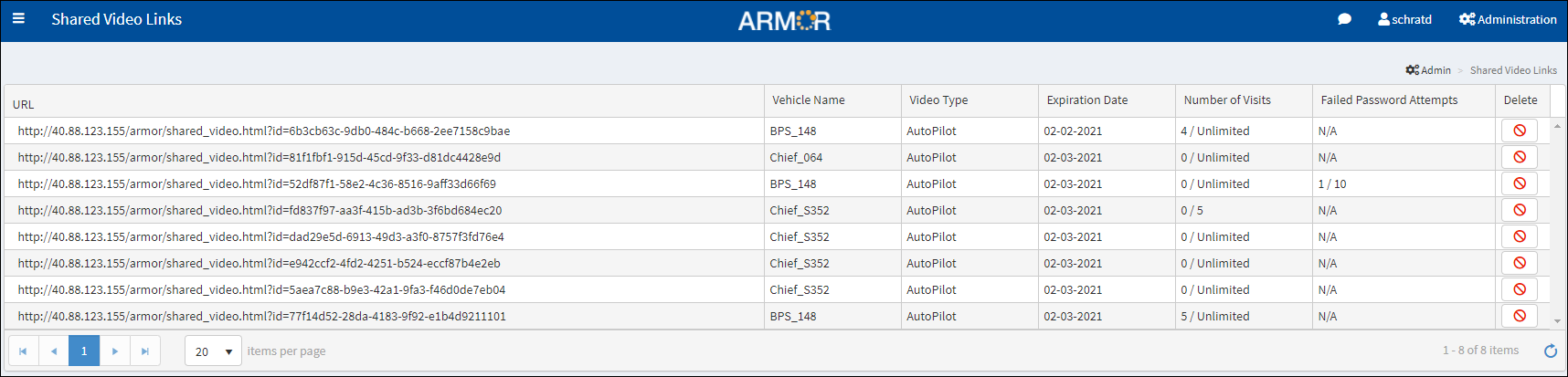
Task: Go to the previous page
Action: (x=54, y=351)
